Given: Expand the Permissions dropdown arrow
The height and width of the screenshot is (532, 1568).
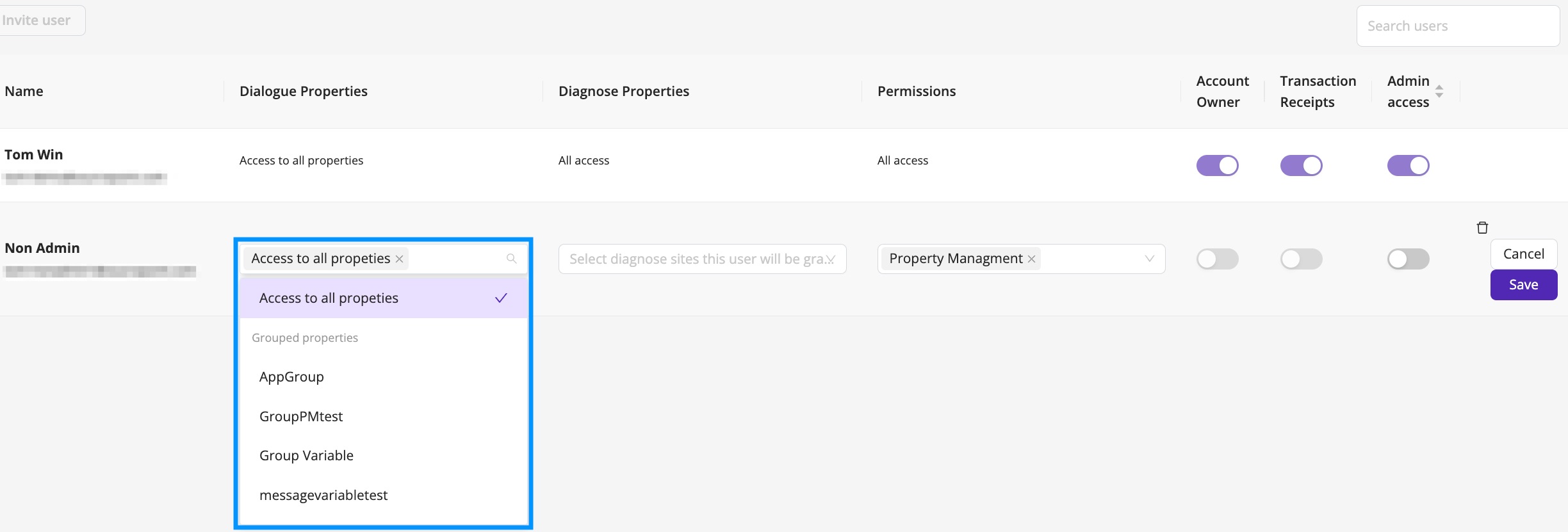Looking at the screenshot, I should click(1150, 259).
